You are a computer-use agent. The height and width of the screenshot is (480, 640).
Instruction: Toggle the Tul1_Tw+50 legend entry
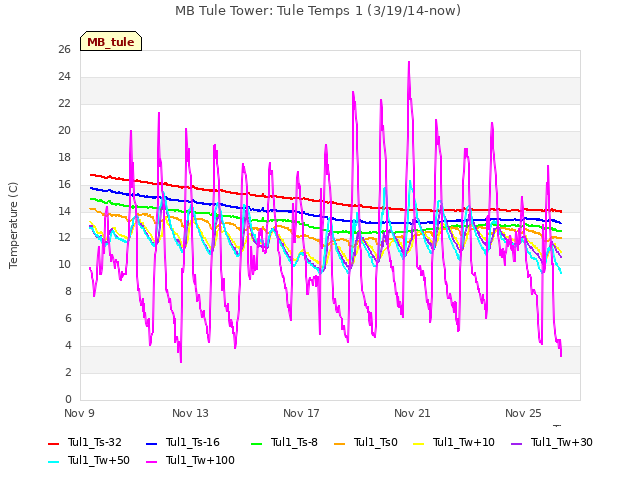point(89,460)
